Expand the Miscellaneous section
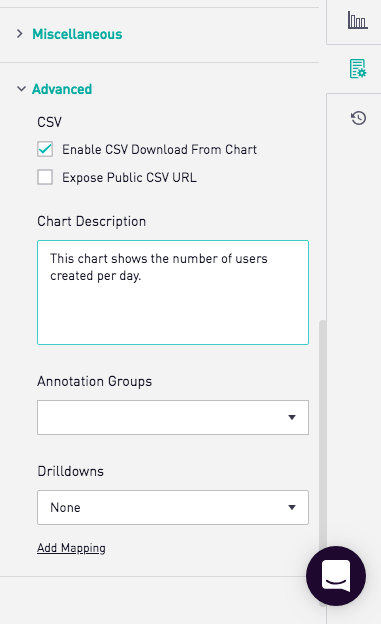 click(x=77, y=34)
